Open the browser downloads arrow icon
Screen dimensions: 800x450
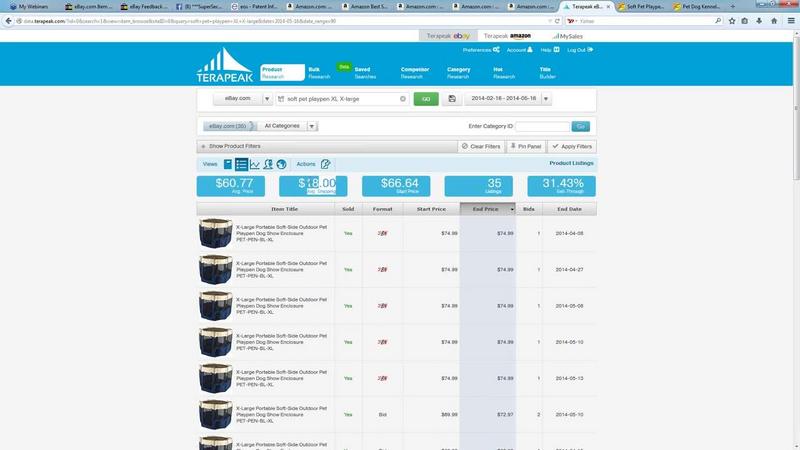tap(759, 21)
